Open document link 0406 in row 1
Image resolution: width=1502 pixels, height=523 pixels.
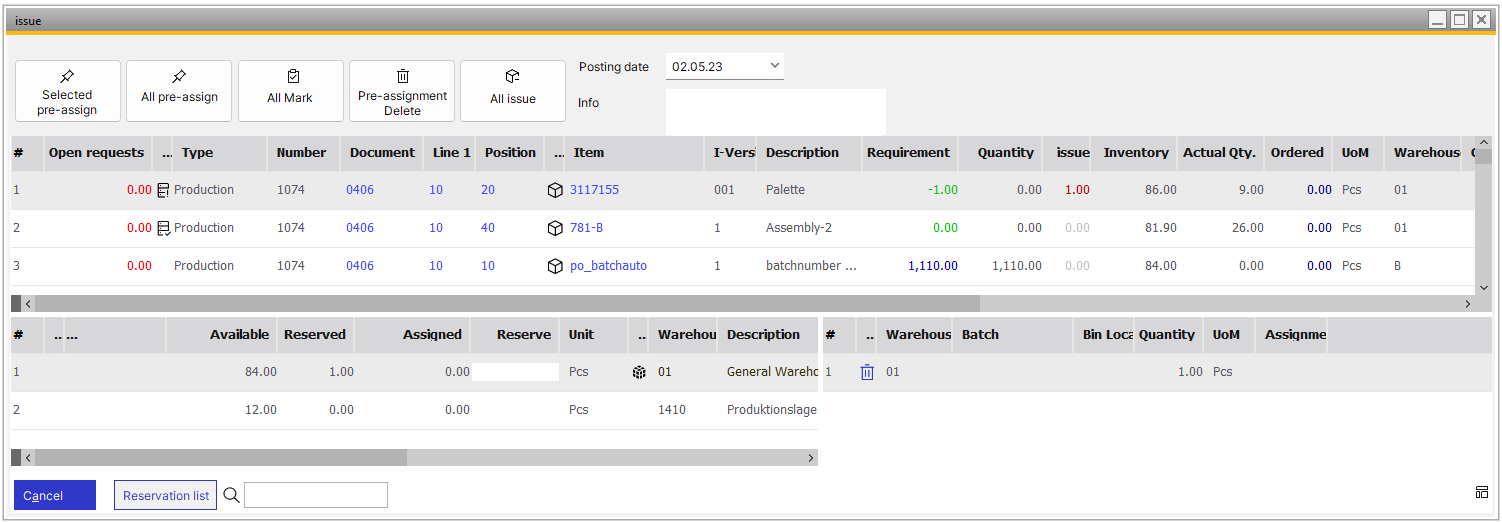(x=360, y=190)
